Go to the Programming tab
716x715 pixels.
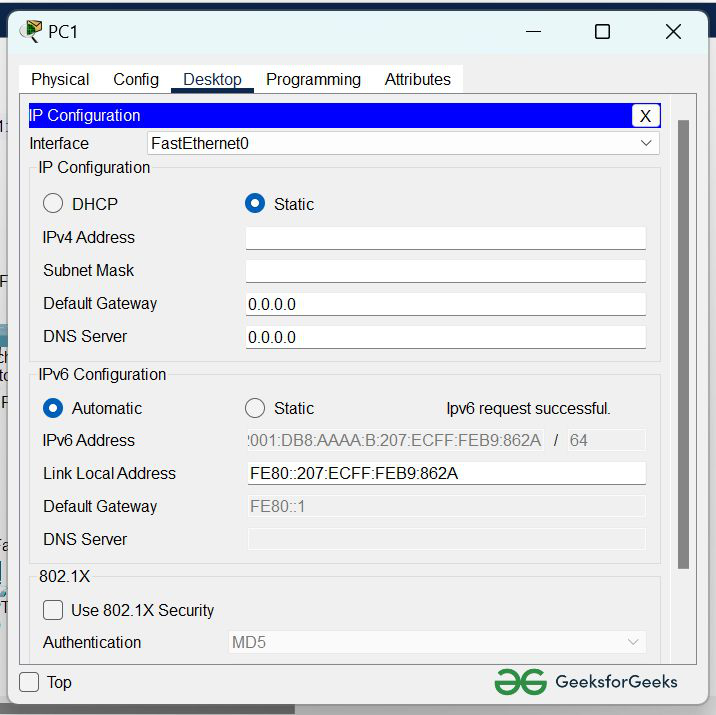(313, 79)
